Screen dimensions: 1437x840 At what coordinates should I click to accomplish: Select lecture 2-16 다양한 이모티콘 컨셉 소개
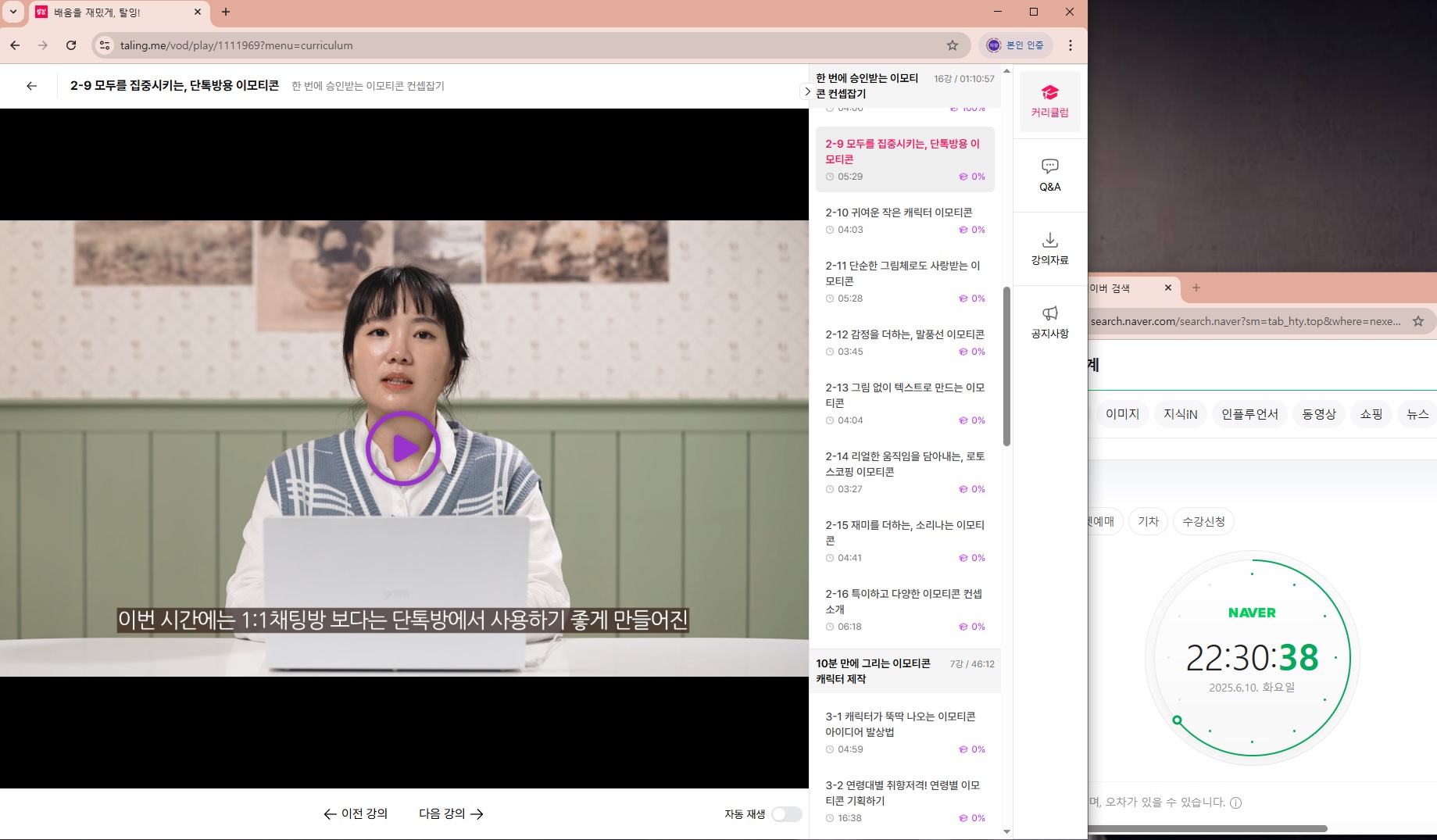tap(905, 609)
